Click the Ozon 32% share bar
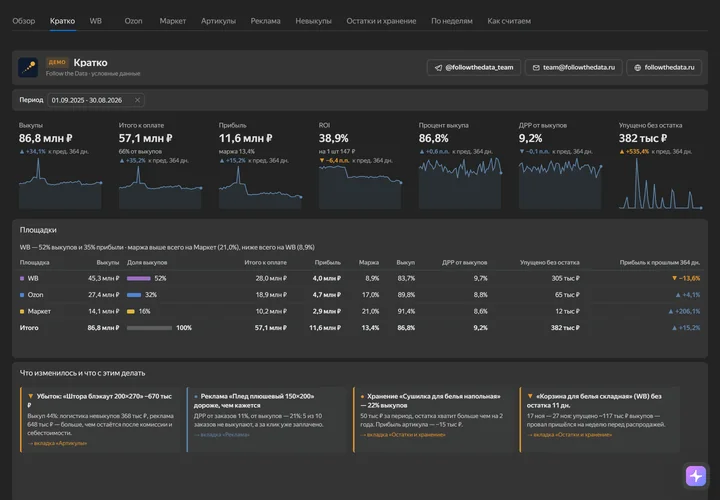The height and width of the screenshot is (500, 720). 134,295
